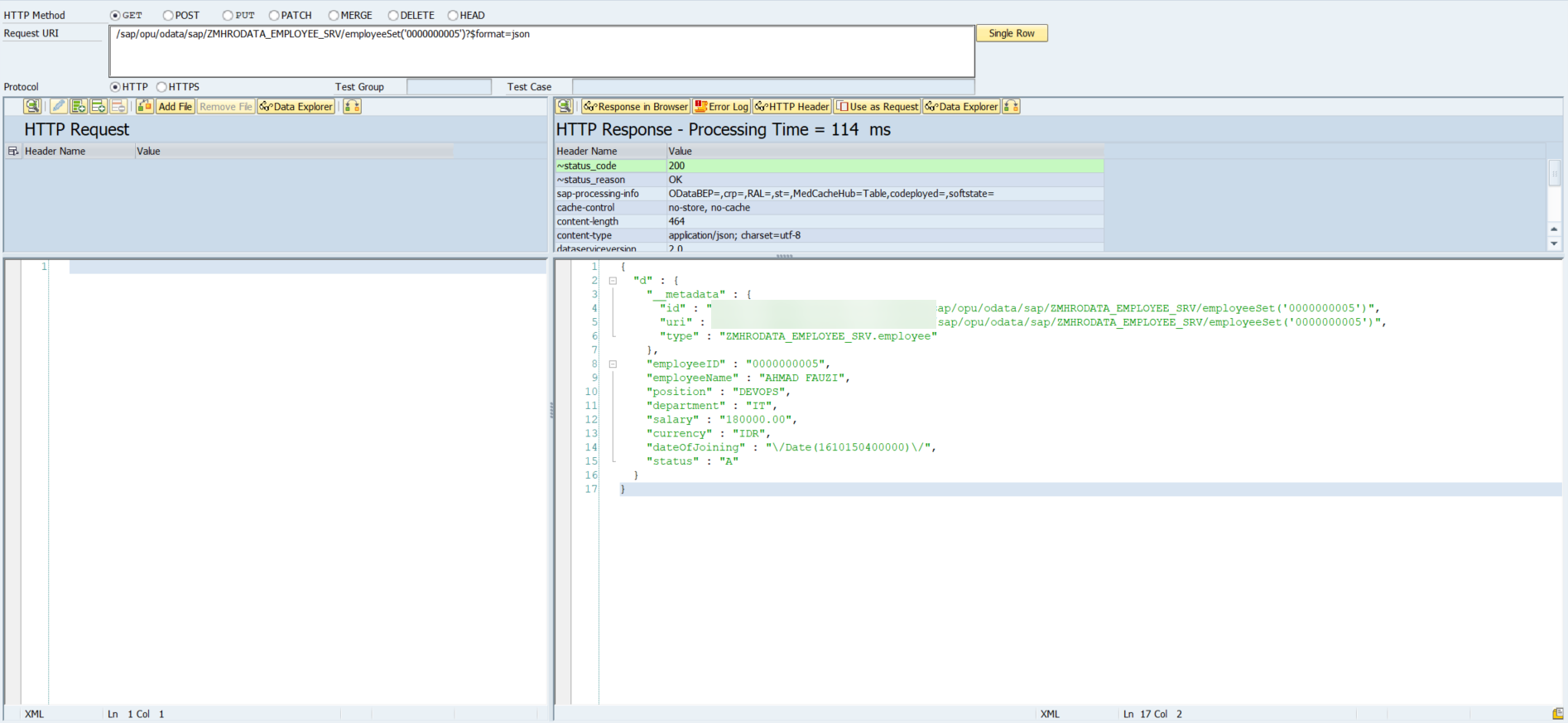This screenshot has height=723, width=1568.
Task: Click the response header list scroll-down arrow
Action: click(1554, 243)
